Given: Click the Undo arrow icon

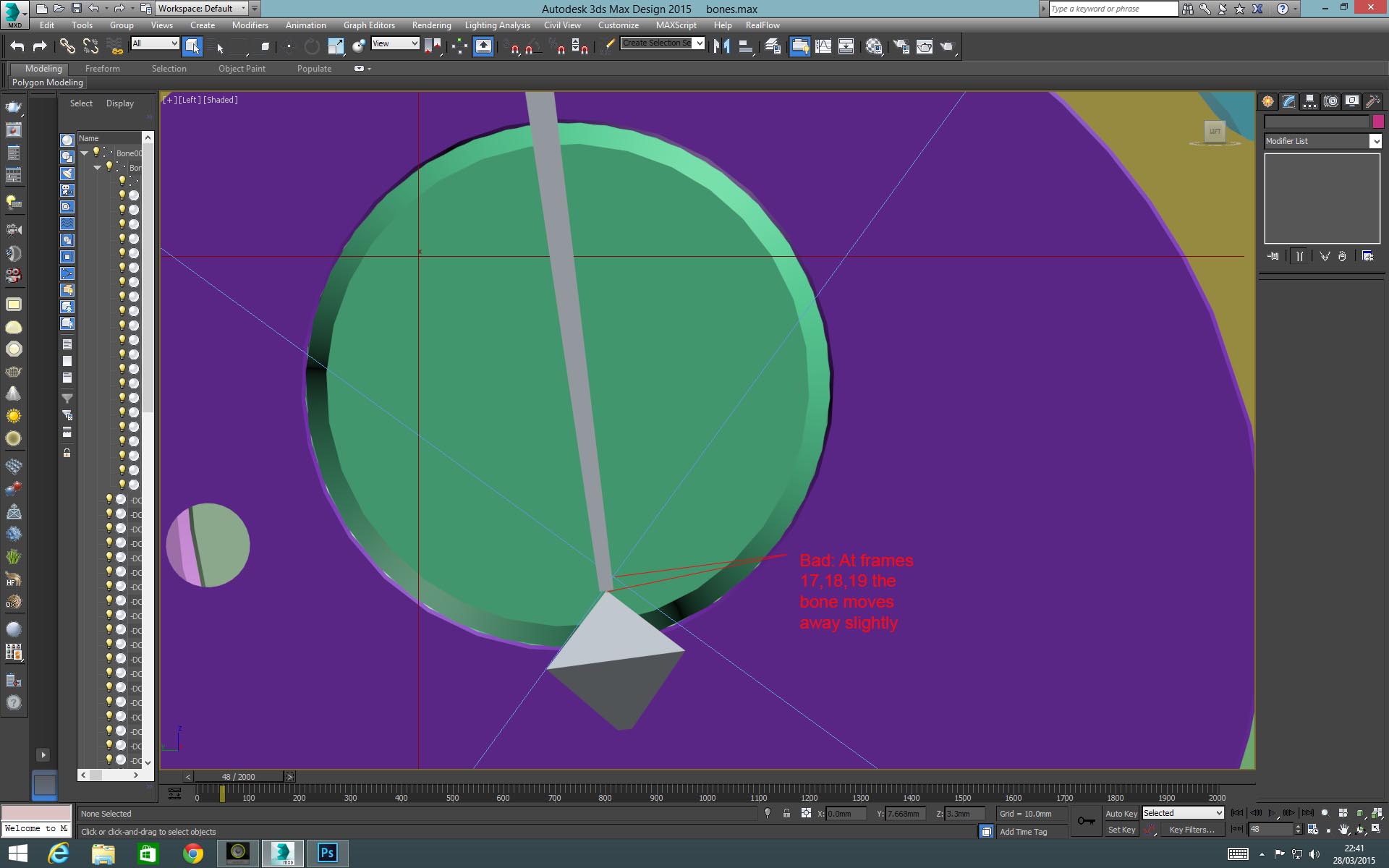Looking at the screenshot, I should 17,46.
